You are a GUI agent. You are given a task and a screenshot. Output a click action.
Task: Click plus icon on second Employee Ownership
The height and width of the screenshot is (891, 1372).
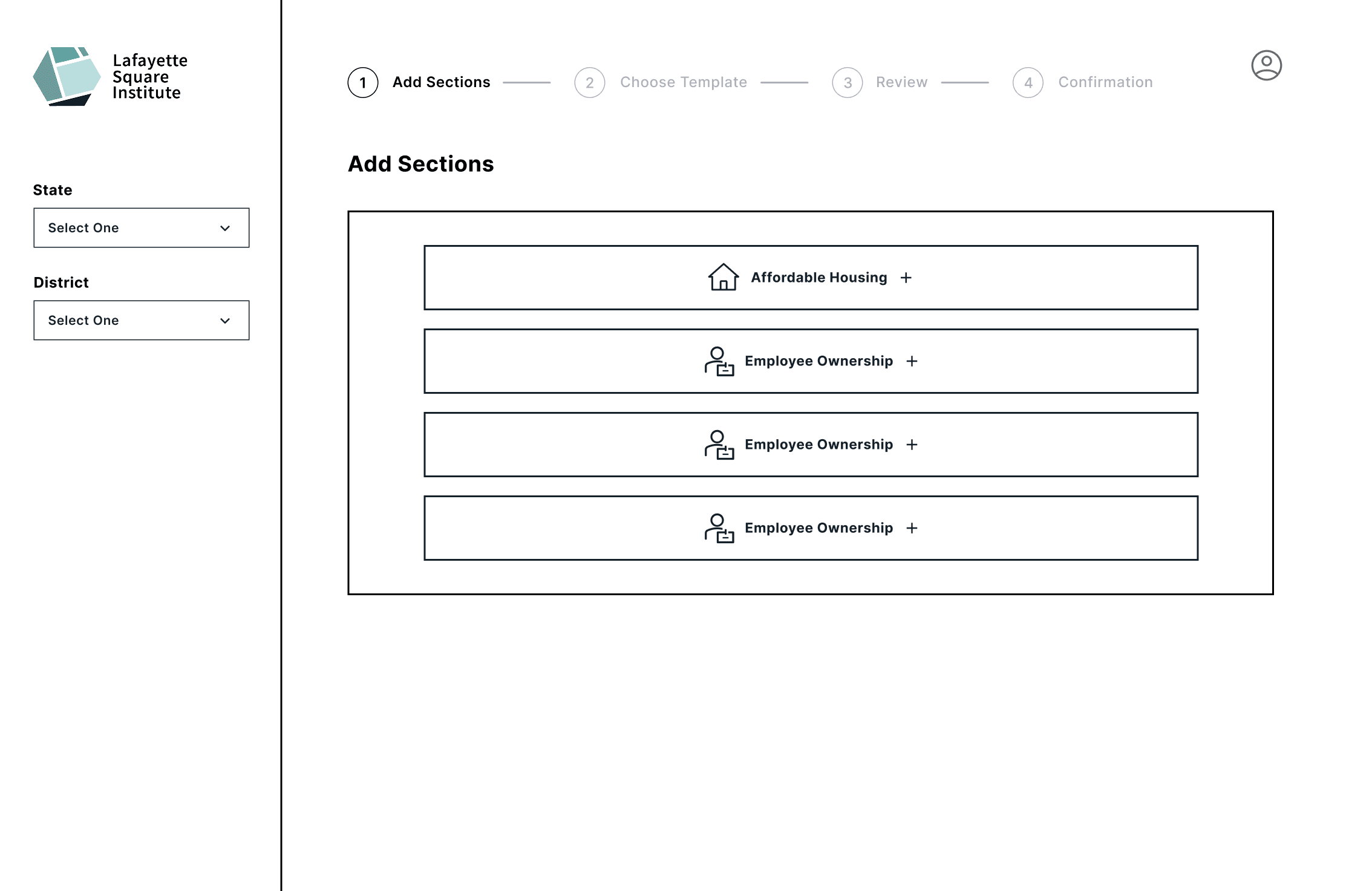pos(912,445)
